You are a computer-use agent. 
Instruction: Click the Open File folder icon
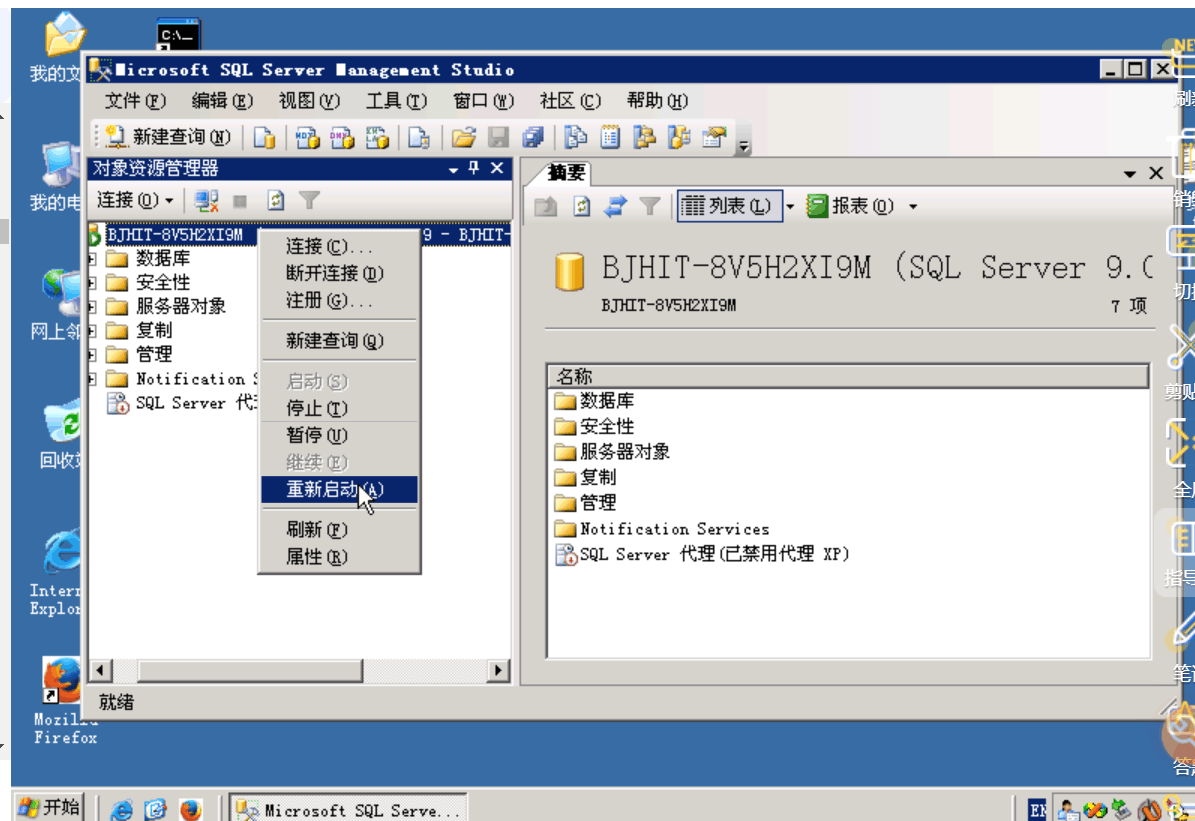[x=463, y=137]
